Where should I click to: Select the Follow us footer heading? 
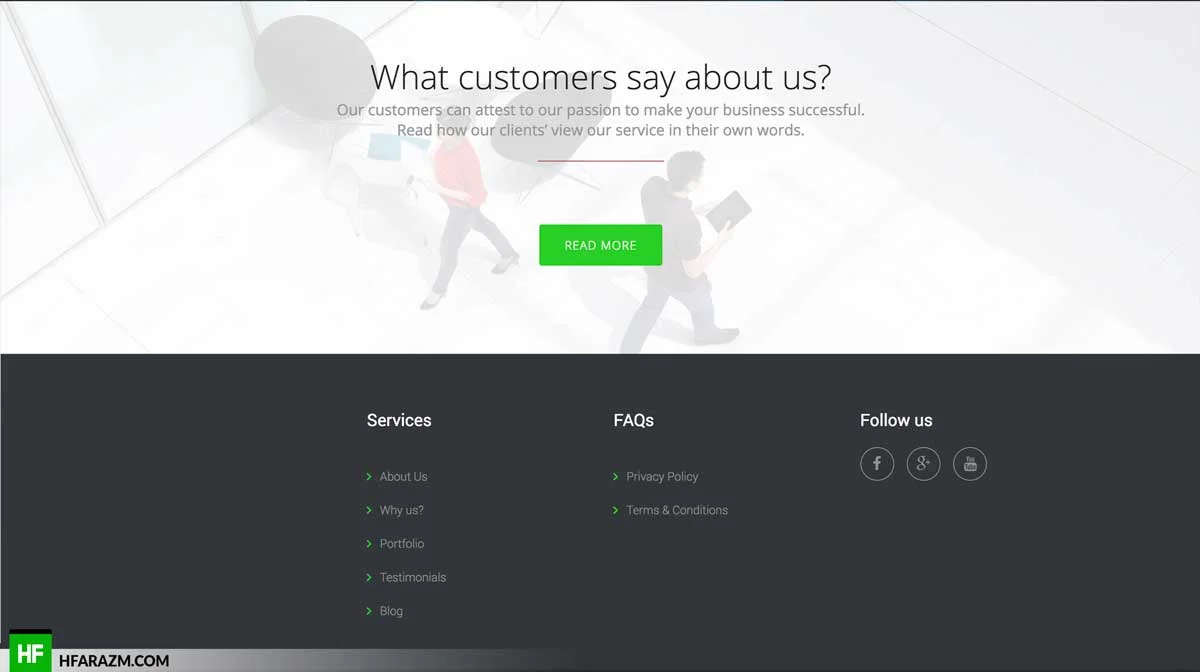(896, 420)
